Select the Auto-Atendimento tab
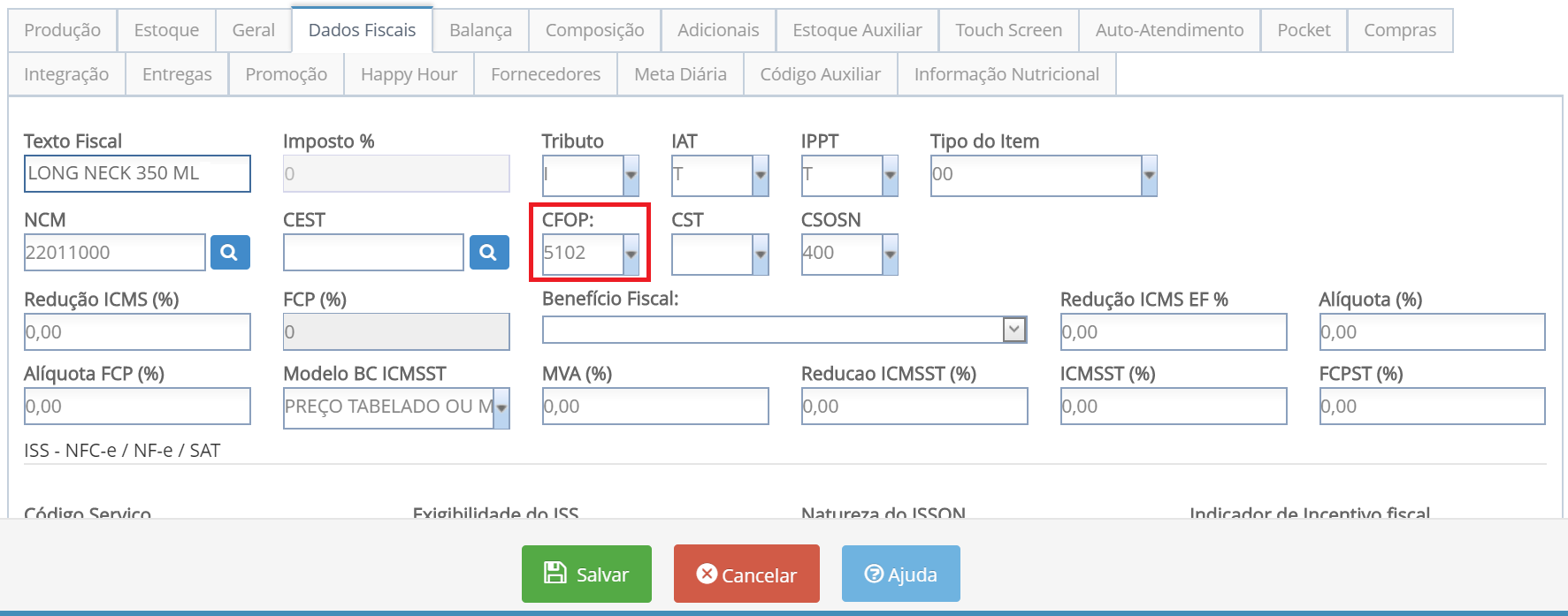The width and height of the screenshot is (1568, 616). coord(1169,30)
